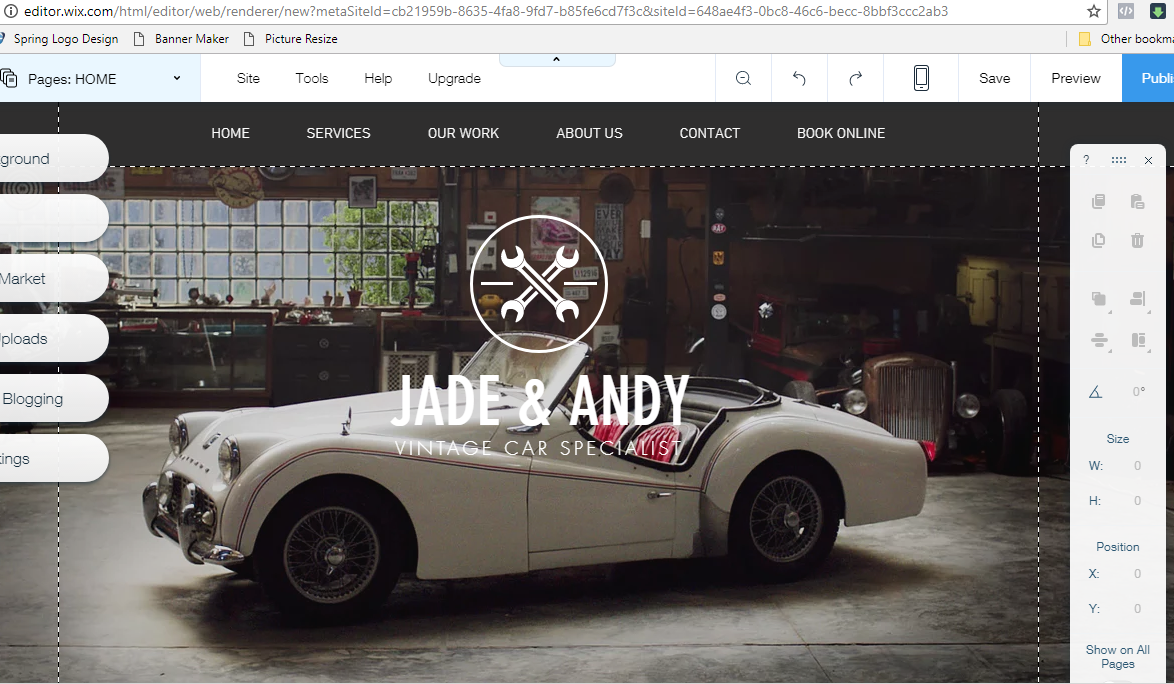Screen dimensions: 1174x684
Task: Click the redo arrow in the editor toolbar
Action: pos(855,79)
